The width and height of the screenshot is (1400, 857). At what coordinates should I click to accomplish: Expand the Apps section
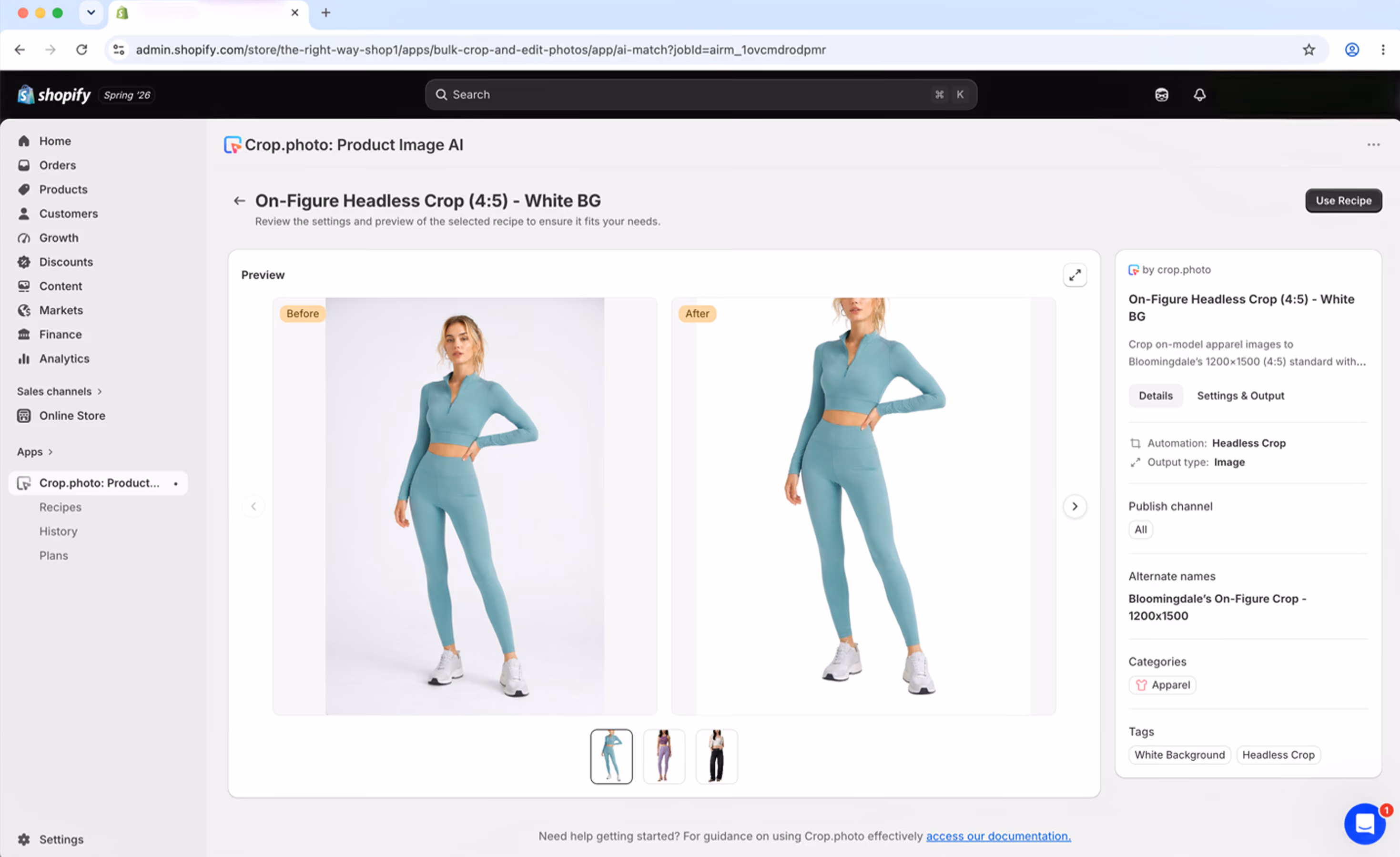(35, 452)
